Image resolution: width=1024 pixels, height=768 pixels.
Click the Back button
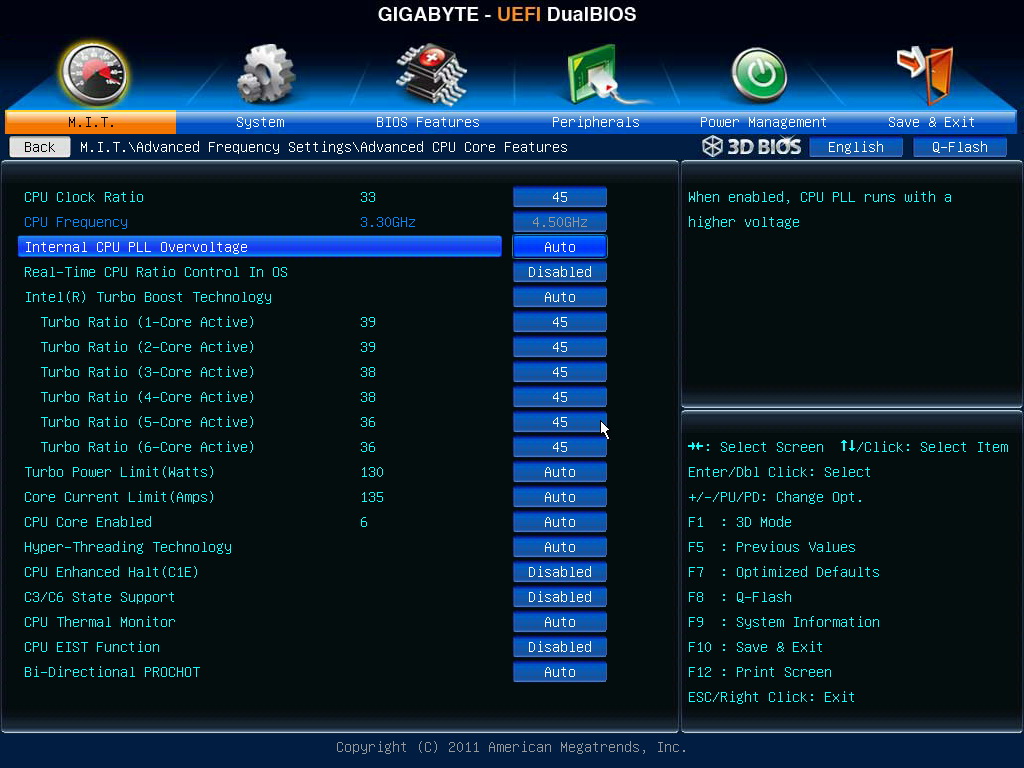pyautogui.click(x=40, y=147)
